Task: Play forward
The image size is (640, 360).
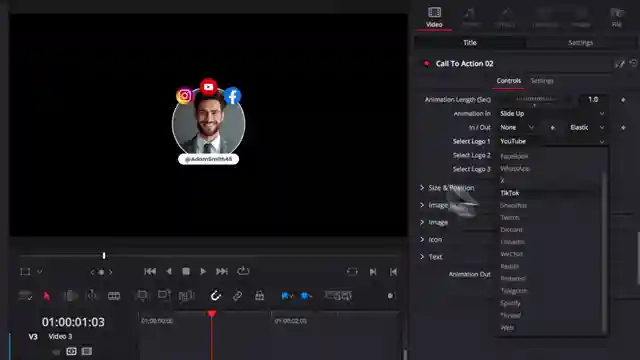Action: pyautogui.click(x=203, y=271)
